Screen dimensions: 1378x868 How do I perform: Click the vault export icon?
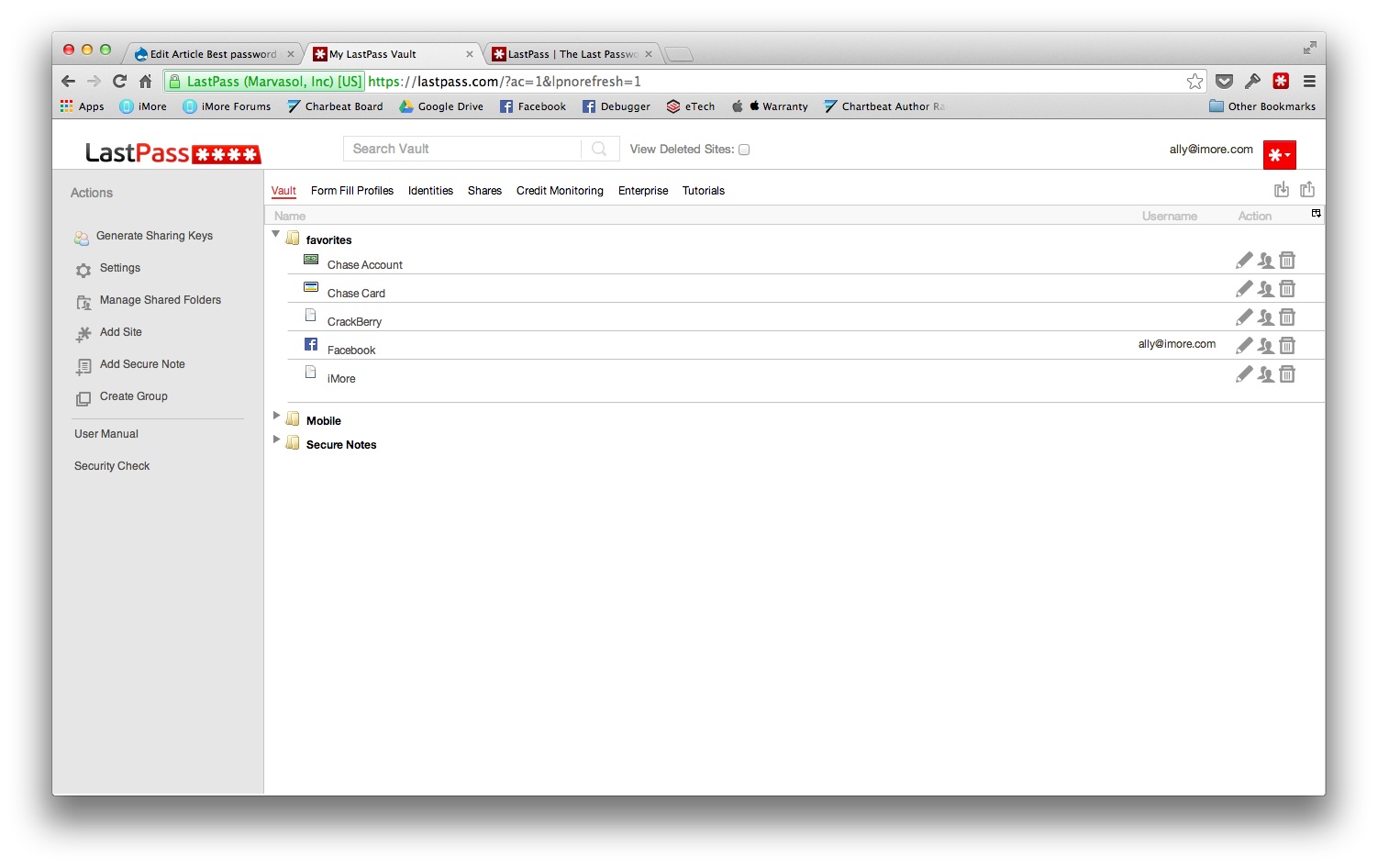(1307, 189)
